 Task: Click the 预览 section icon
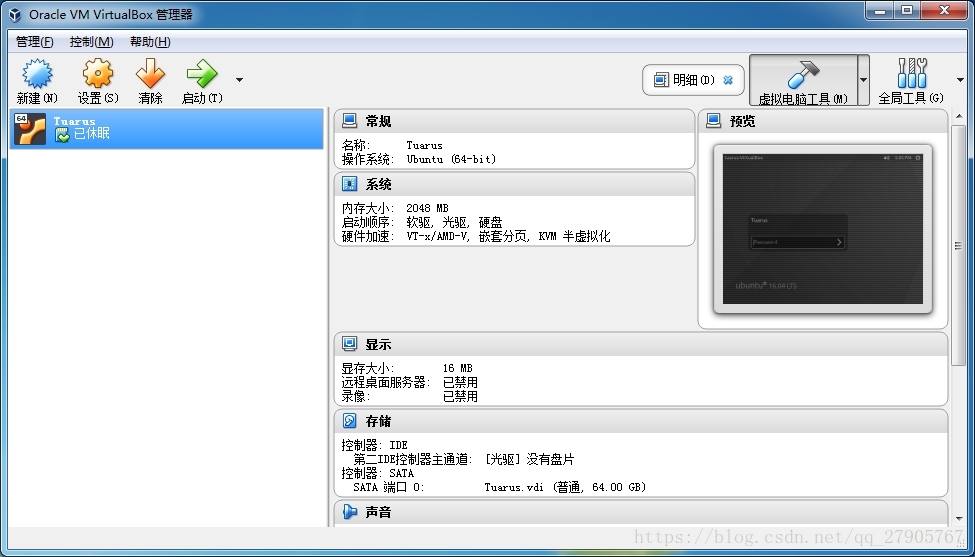click(x=714, y=121)
